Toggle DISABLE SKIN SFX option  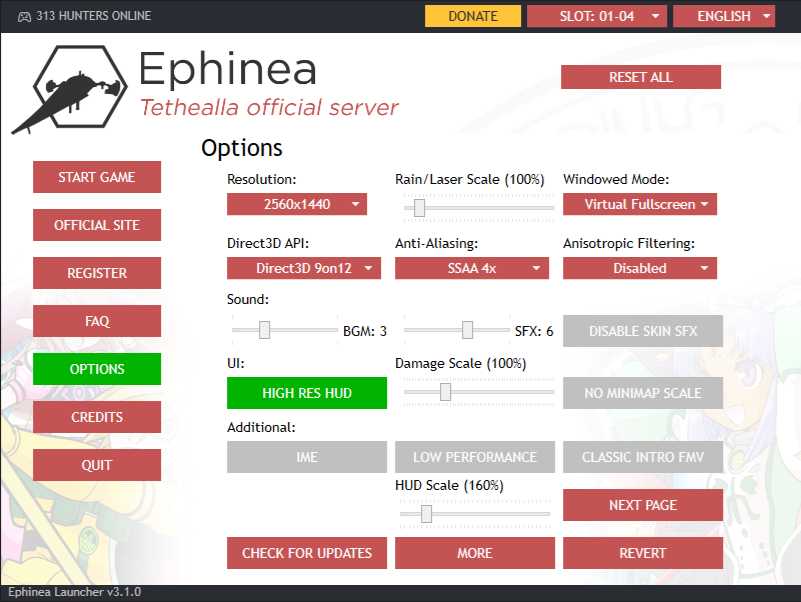pyautogui.click(x=643, y=331)
